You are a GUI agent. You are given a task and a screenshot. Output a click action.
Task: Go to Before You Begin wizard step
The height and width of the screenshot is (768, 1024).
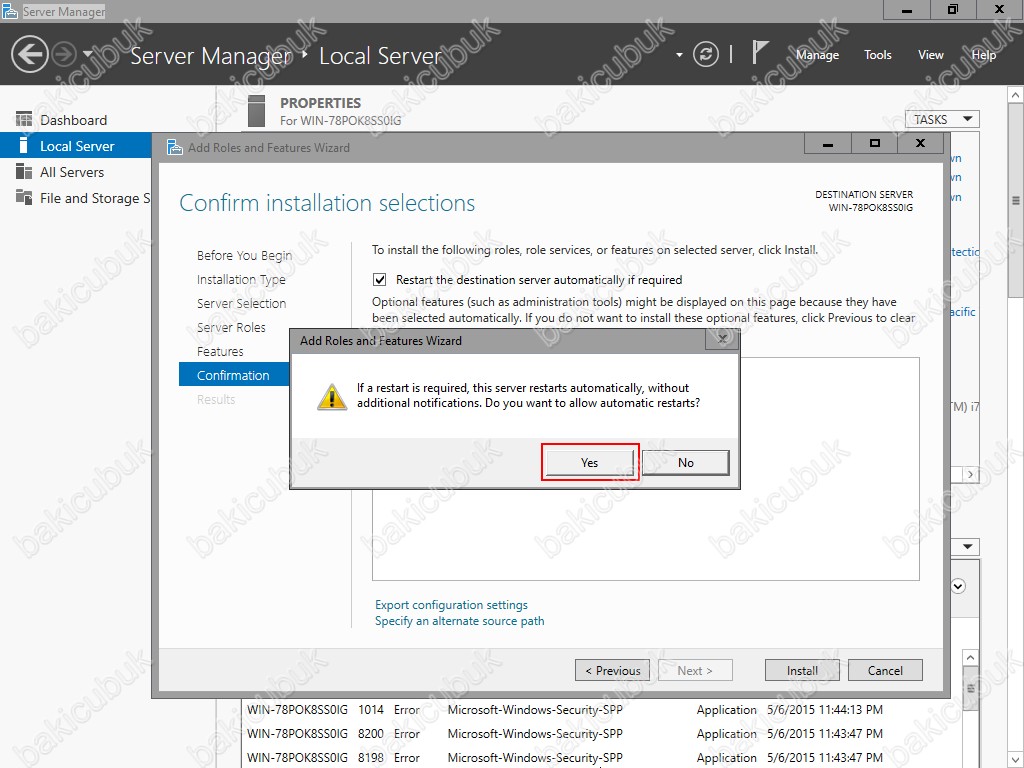point(244,255)
